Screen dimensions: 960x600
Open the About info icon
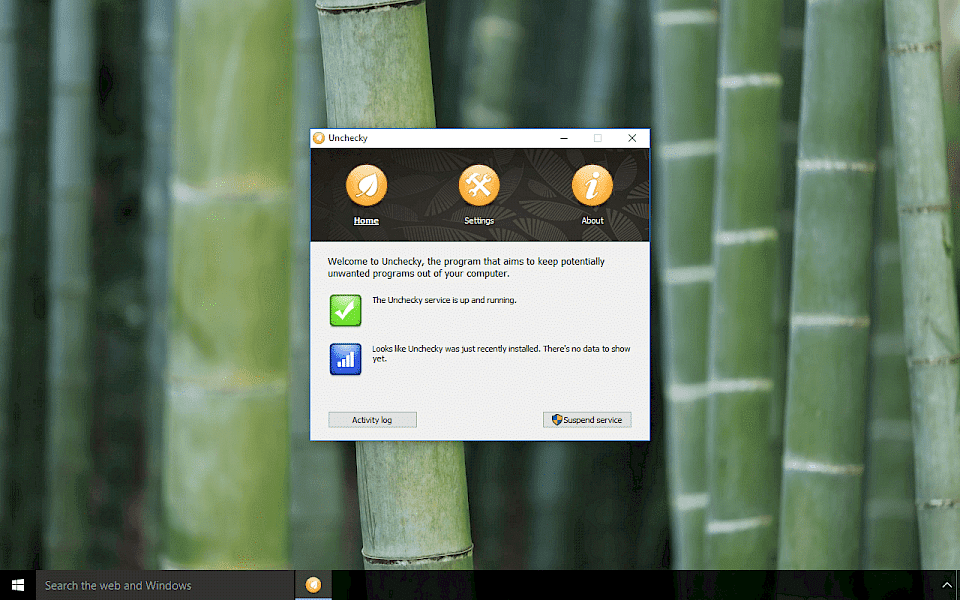coord(592,185)
